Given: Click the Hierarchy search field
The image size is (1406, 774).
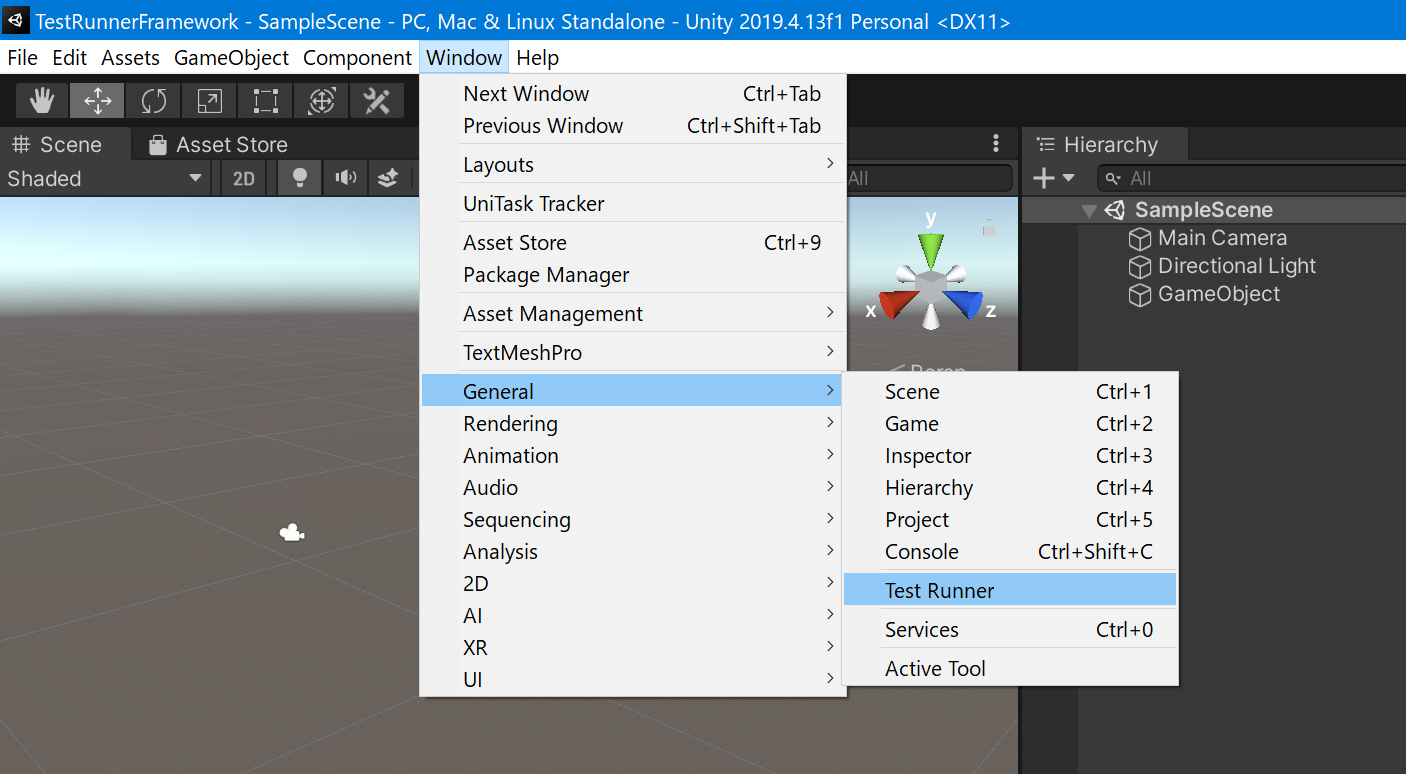Looking at the screenshot, I should pos(1250,177).
